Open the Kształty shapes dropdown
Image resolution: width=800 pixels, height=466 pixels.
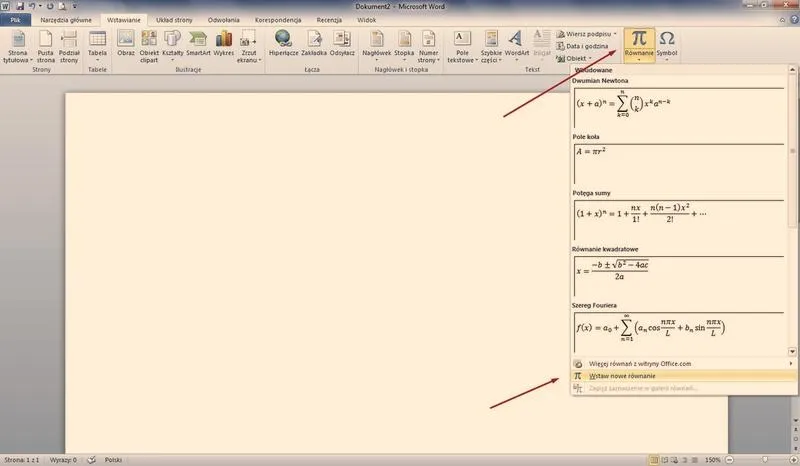click(172, 46)
